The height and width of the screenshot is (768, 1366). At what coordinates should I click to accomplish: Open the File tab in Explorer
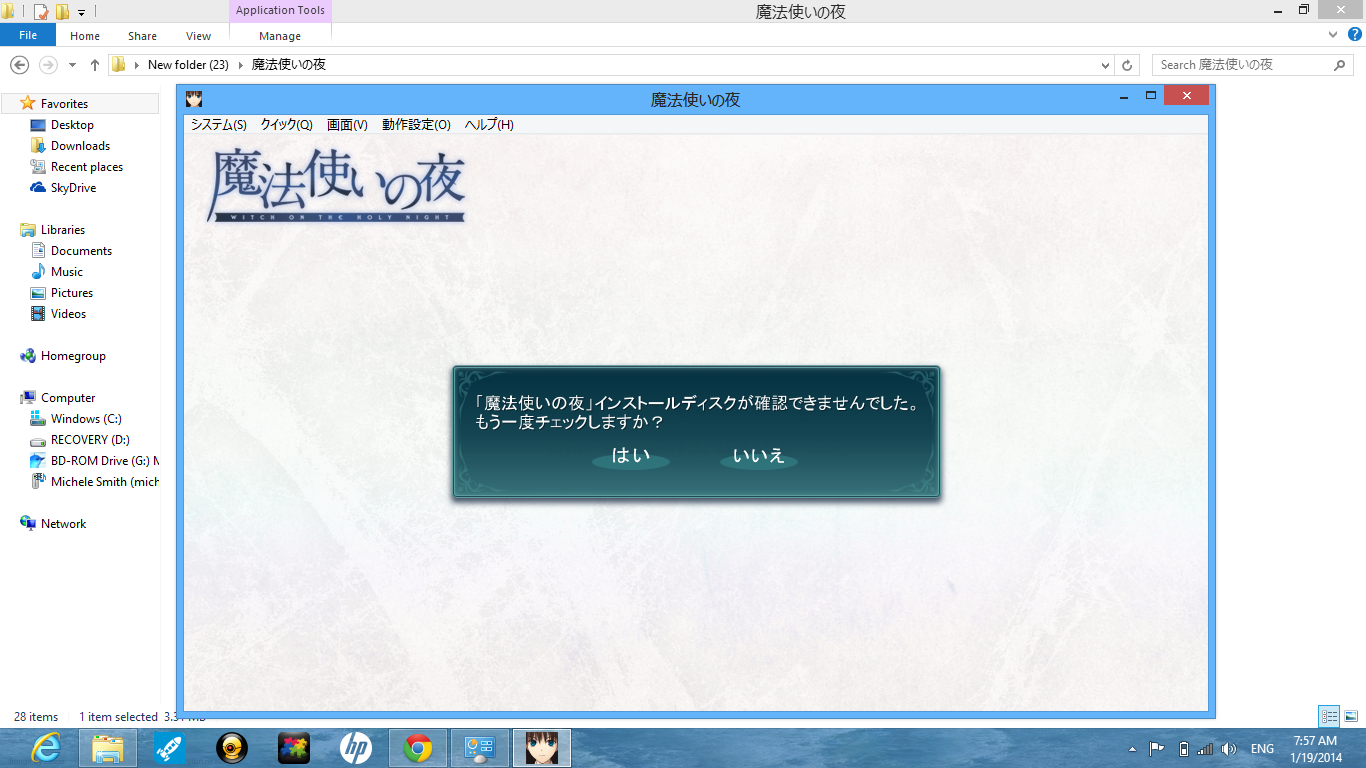coord(28,35)
